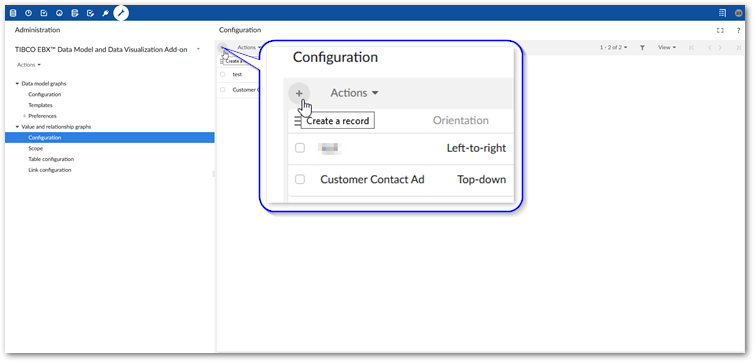This screenshot has width=754, height=362.
Task: Expand the Preferences node
Action: click(x=24, y=116)
